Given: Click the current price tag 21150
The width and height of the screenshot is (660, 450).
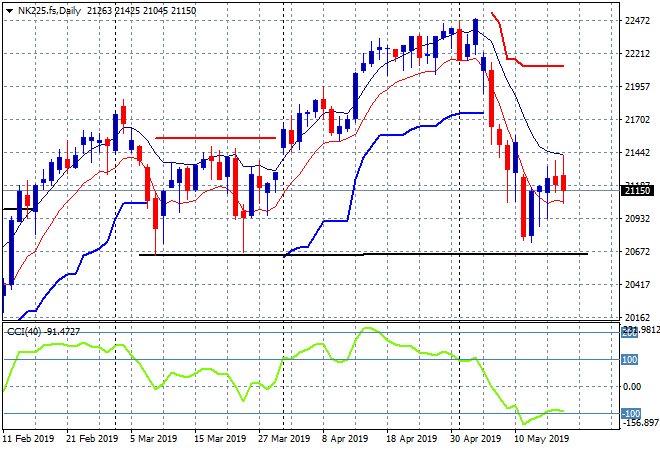Looking at the screenshot, I should tap(637, 191).
